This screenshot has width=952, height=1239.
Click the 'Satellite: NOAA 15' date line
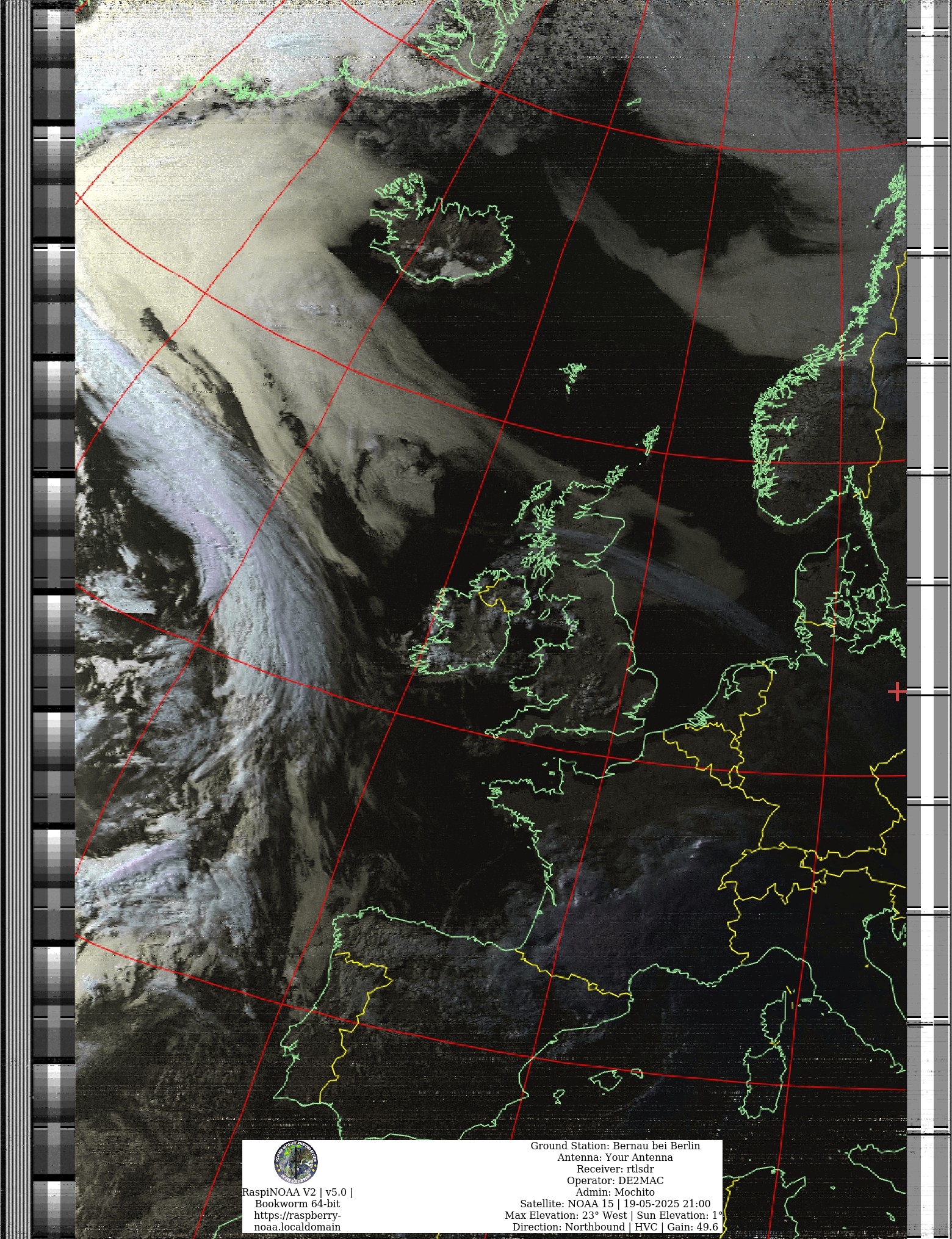(615, 1204)
